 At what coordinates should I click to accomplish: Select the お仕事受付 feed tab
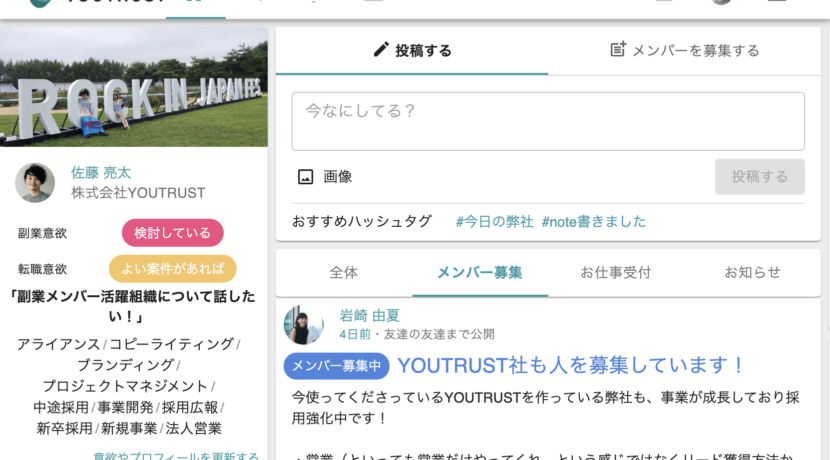[616, 273]
